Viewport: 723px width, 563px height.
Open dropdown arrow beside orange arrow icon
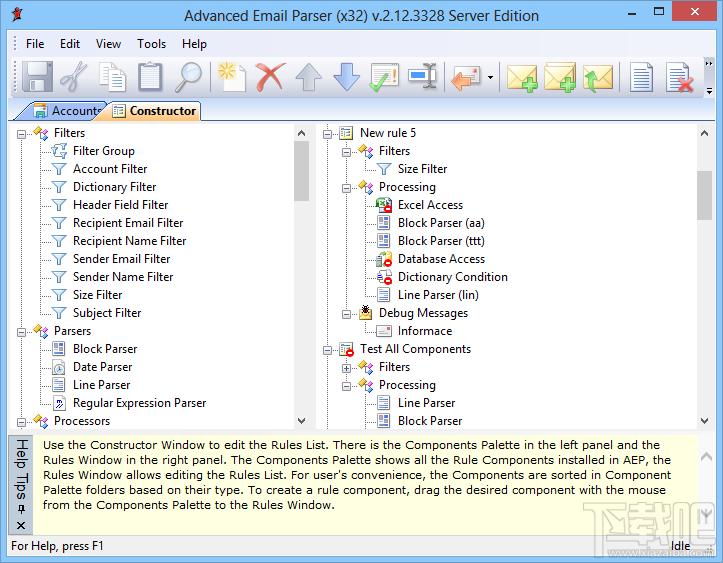490,77
